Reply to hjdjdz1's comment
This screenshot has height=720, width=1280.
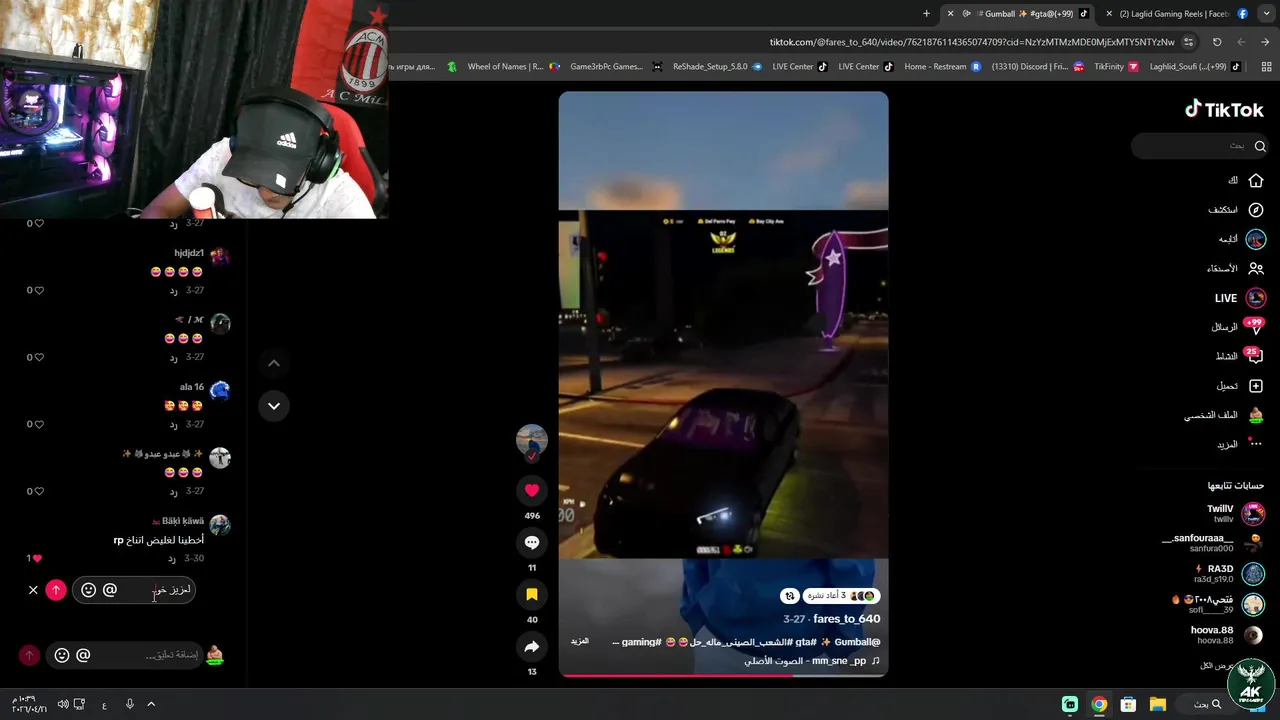173,290
